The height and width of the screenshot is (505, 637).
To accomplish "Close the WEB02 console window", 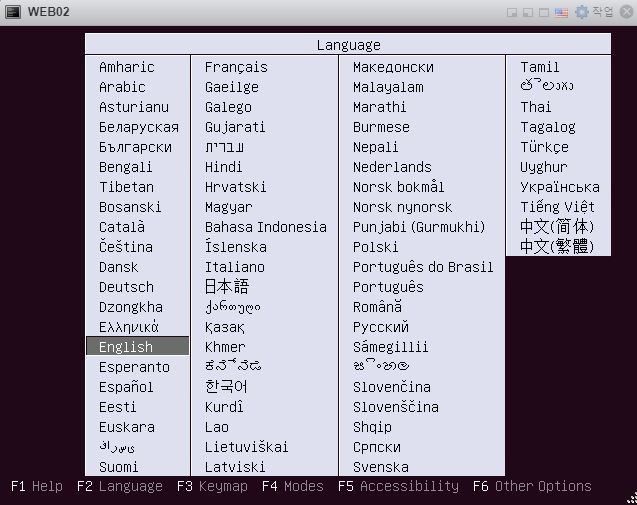I will pos(626,12).
